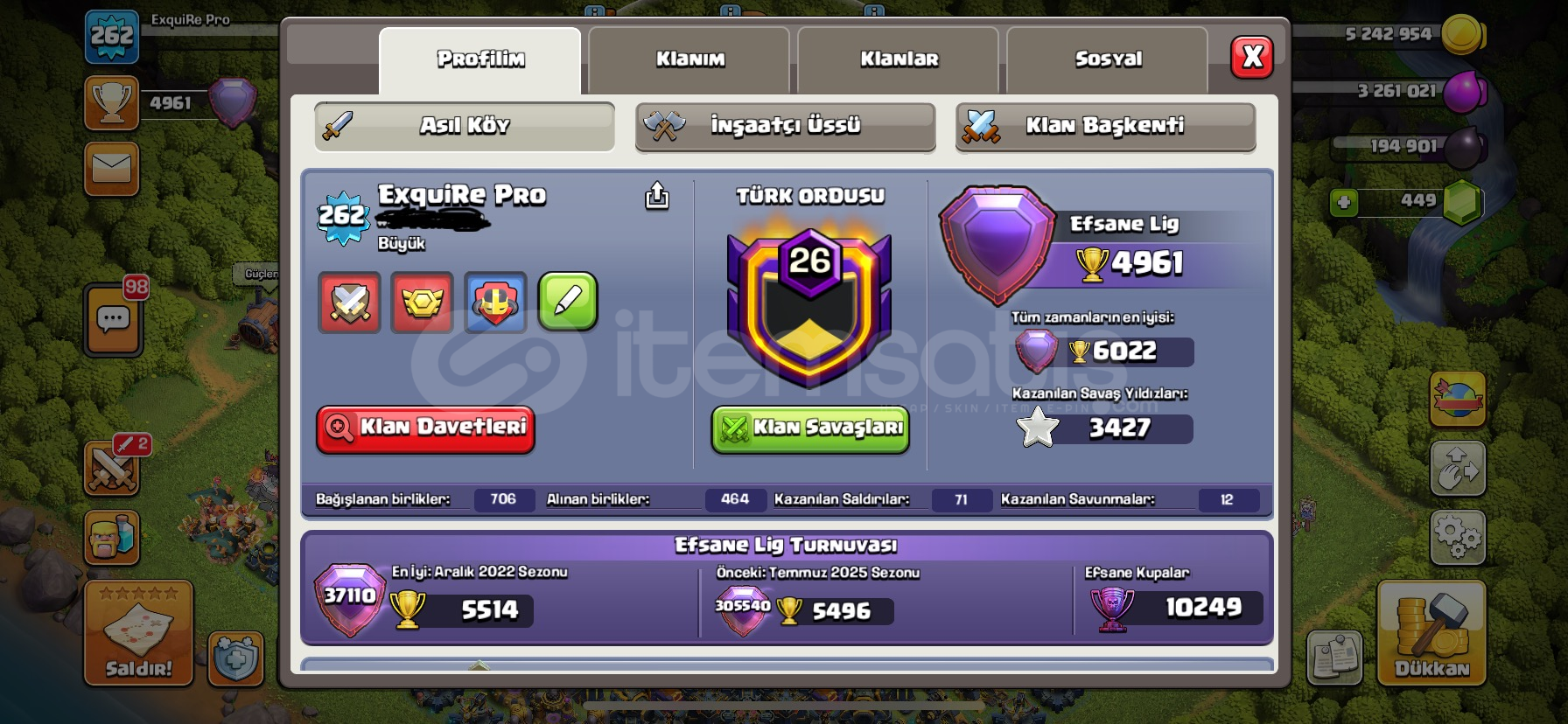Screen dimensions: 1568x724
Task: Click the gold trophy label badge
Action: click(422, 302)
